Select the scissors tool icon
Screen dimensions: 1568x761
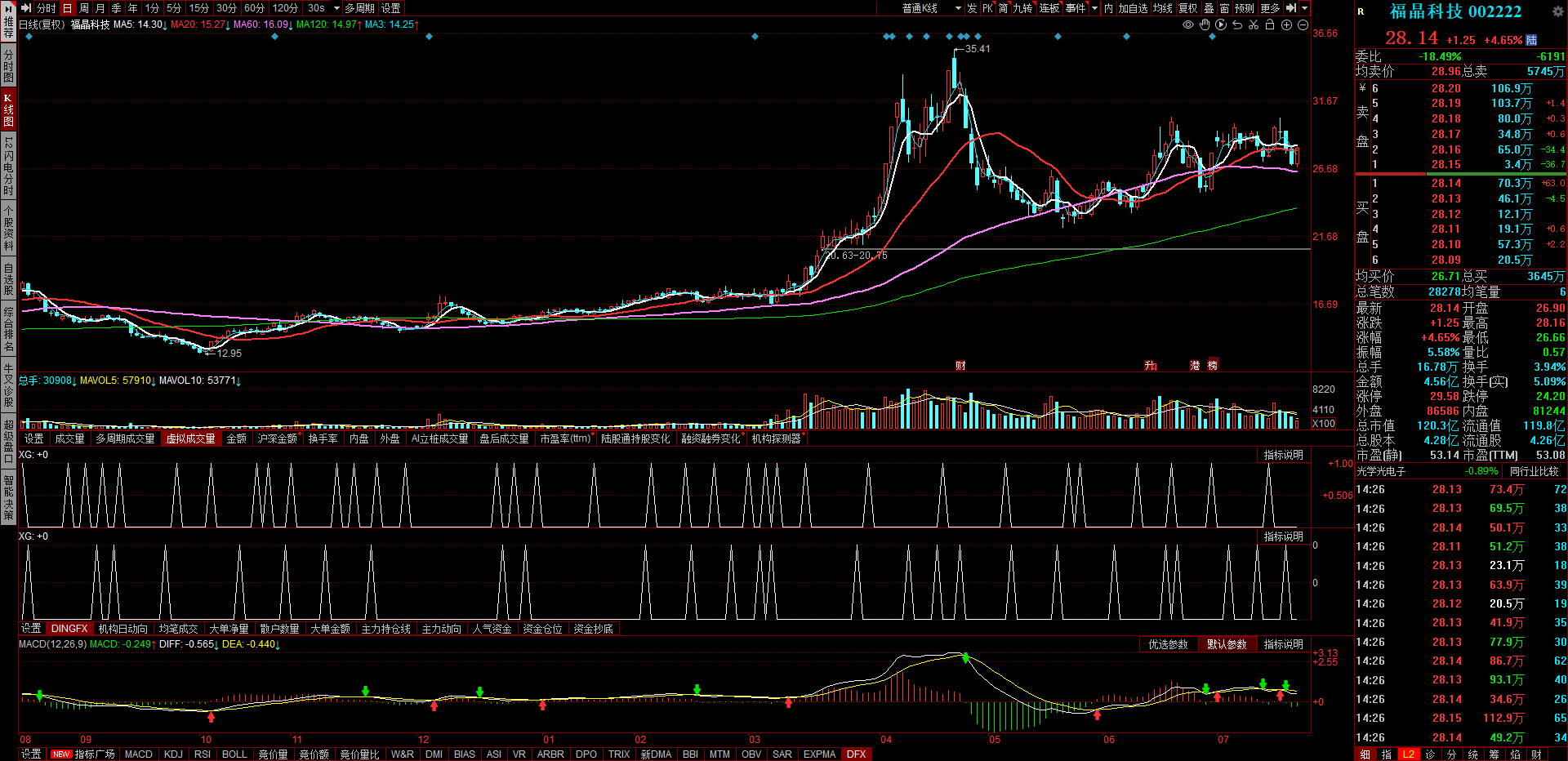tap(1254, 25)
